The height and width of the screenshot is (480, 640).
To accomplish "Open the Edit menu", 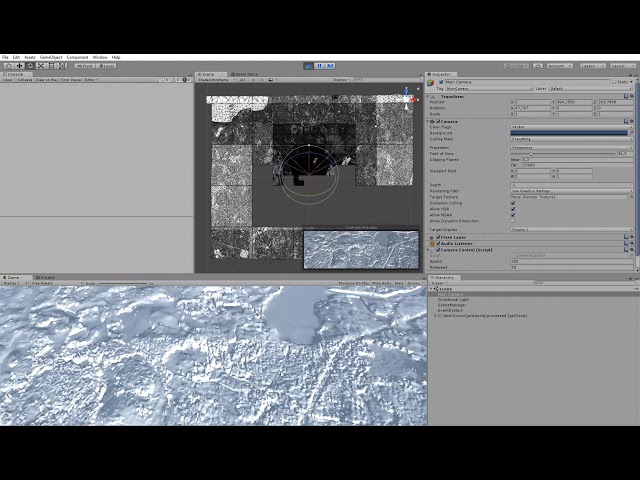I will (16, 58).
